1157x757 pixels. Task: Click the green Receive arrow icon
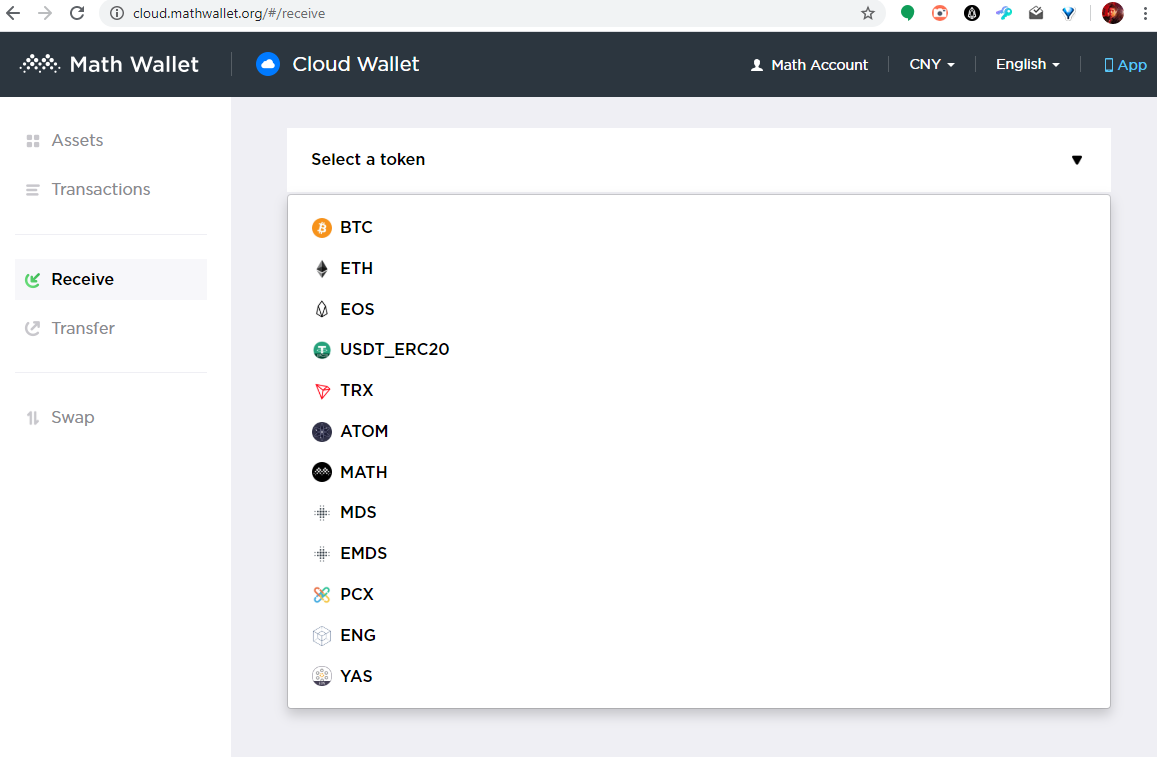click(32, 280)
